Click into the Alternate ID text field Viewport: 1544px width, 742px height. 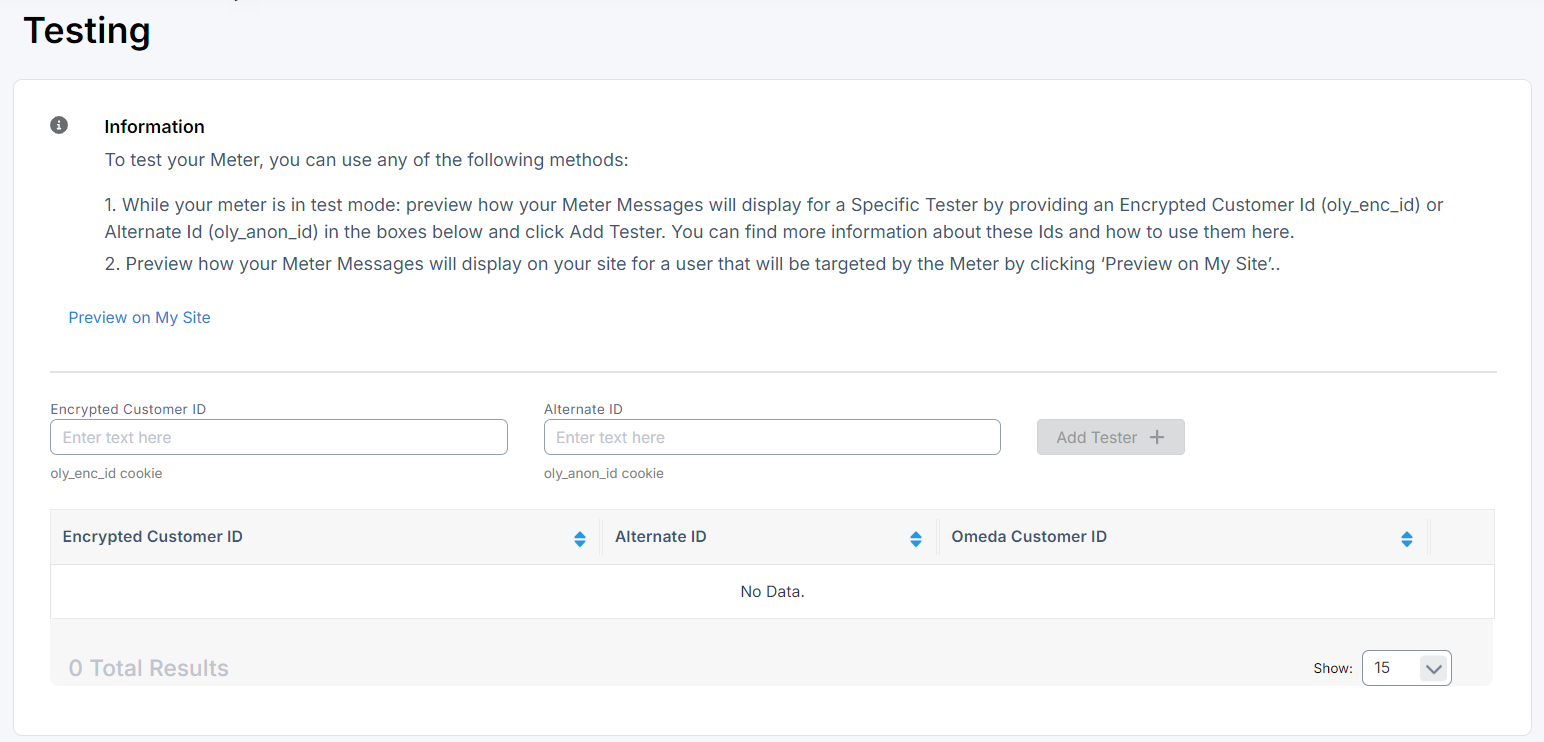coord(772,437)
